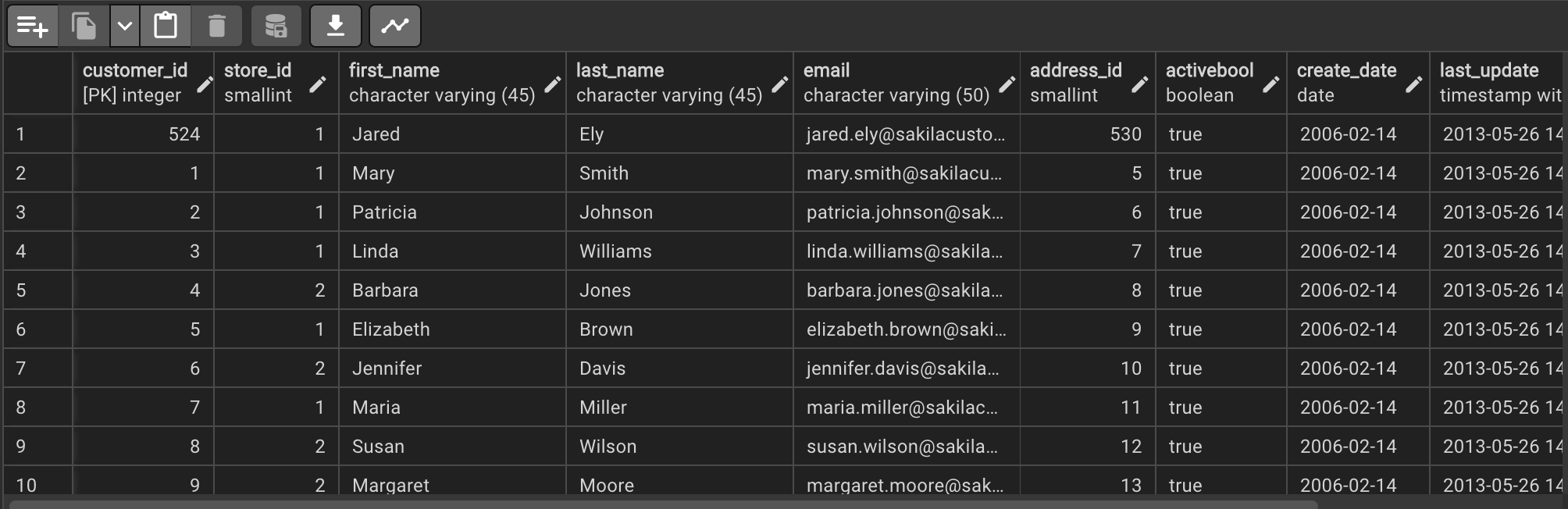Click the email cell barbara.jones@sakila…

click(907, 290)
